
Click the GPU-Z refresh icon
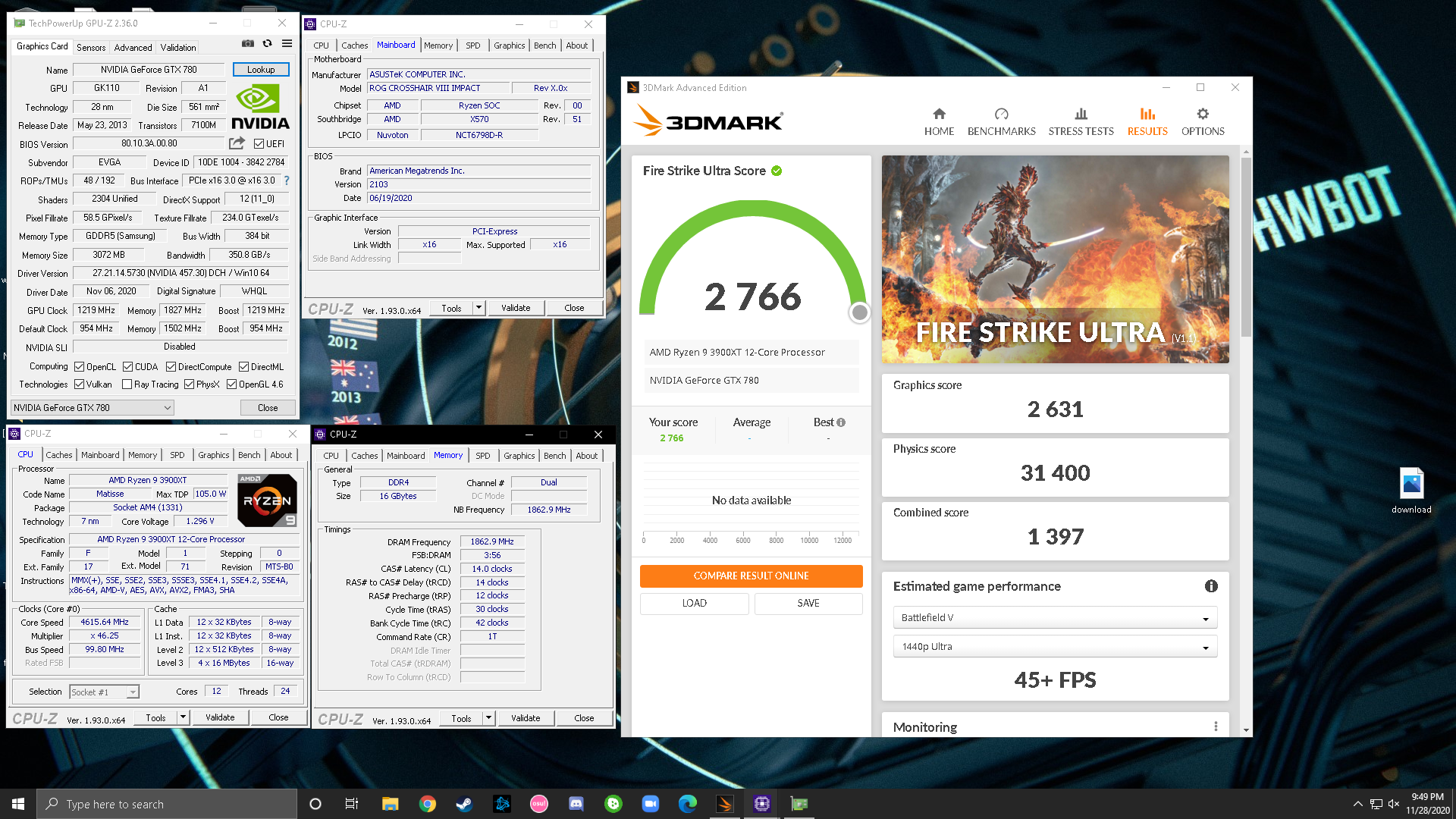click(x=267, y=44)
